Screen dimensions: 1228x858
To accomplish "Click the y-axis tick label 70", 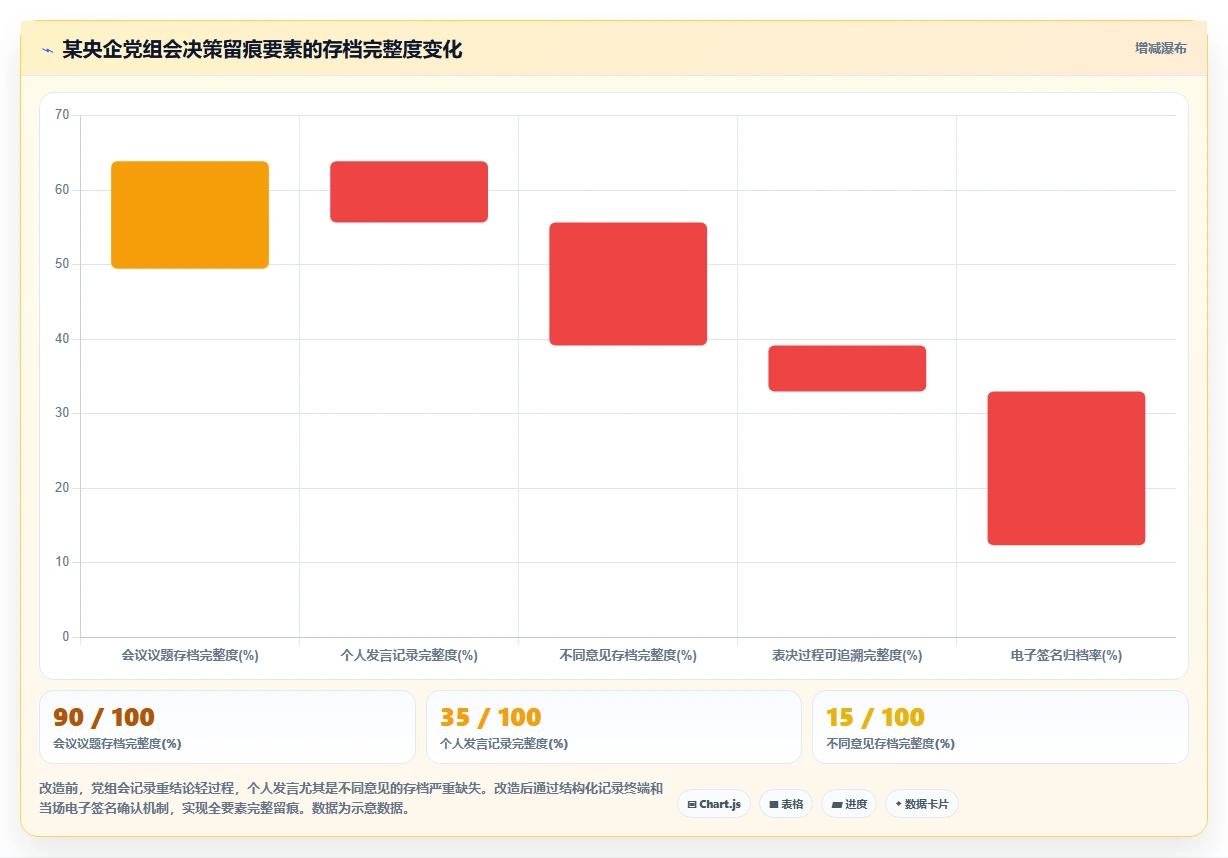I will tap(62, 115).
